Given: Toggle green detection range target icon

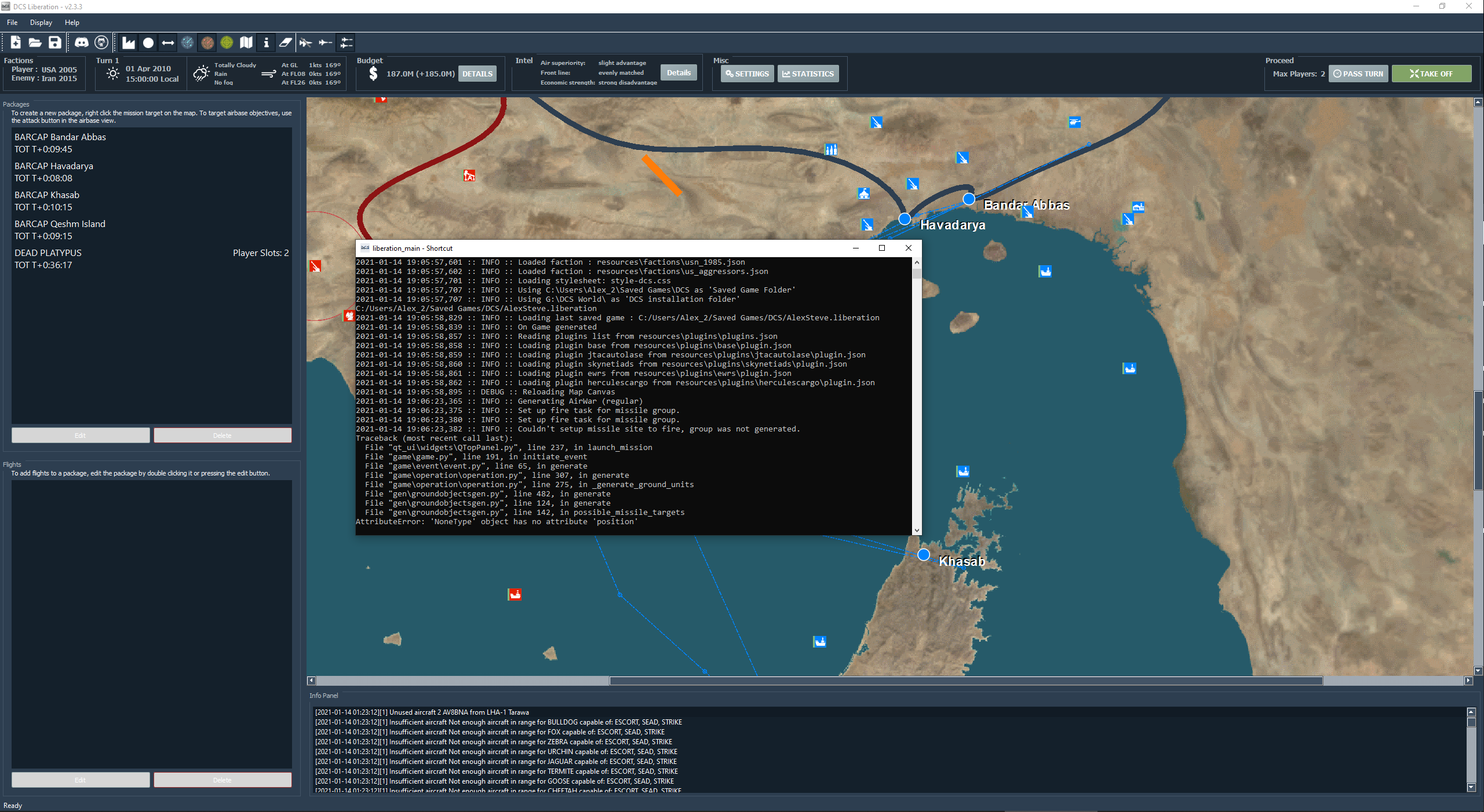Looking at the screenshot, I should coord(227,42).
